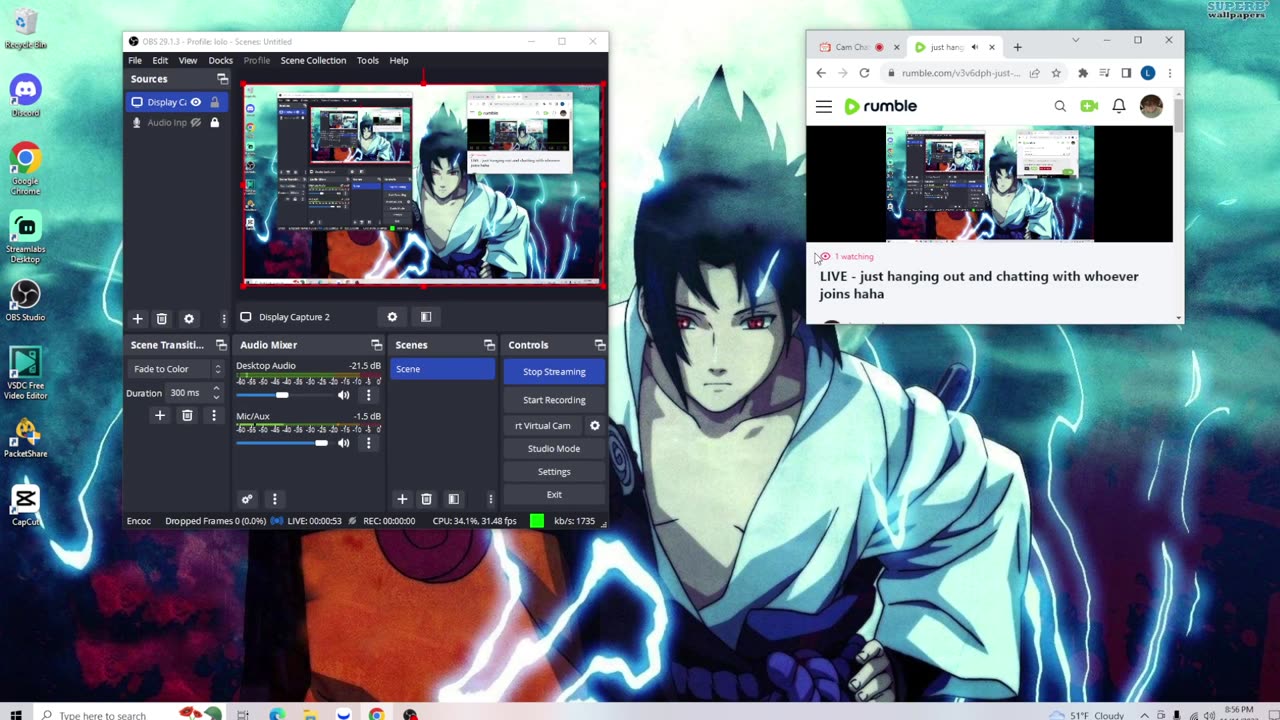Open Chrome three-dot main menu
The image size is (1280, 720).
click(x=1169, y=73)
